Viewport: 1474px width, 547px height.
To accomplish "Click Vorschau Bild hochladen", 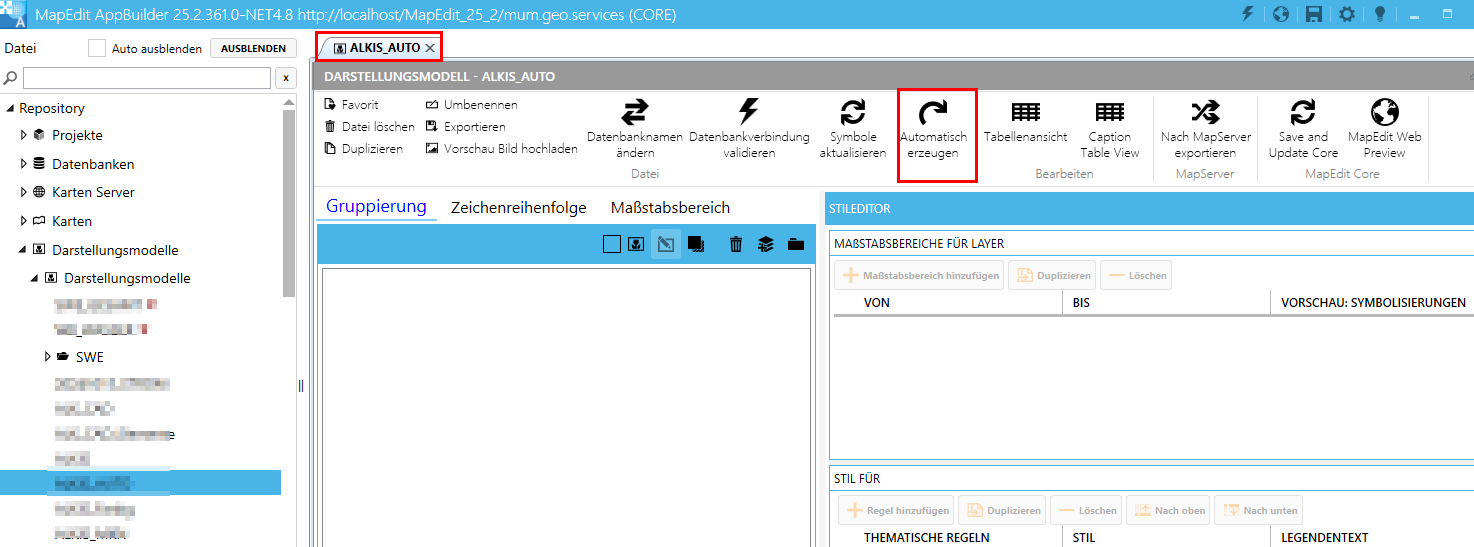I will tap(502, 148).
